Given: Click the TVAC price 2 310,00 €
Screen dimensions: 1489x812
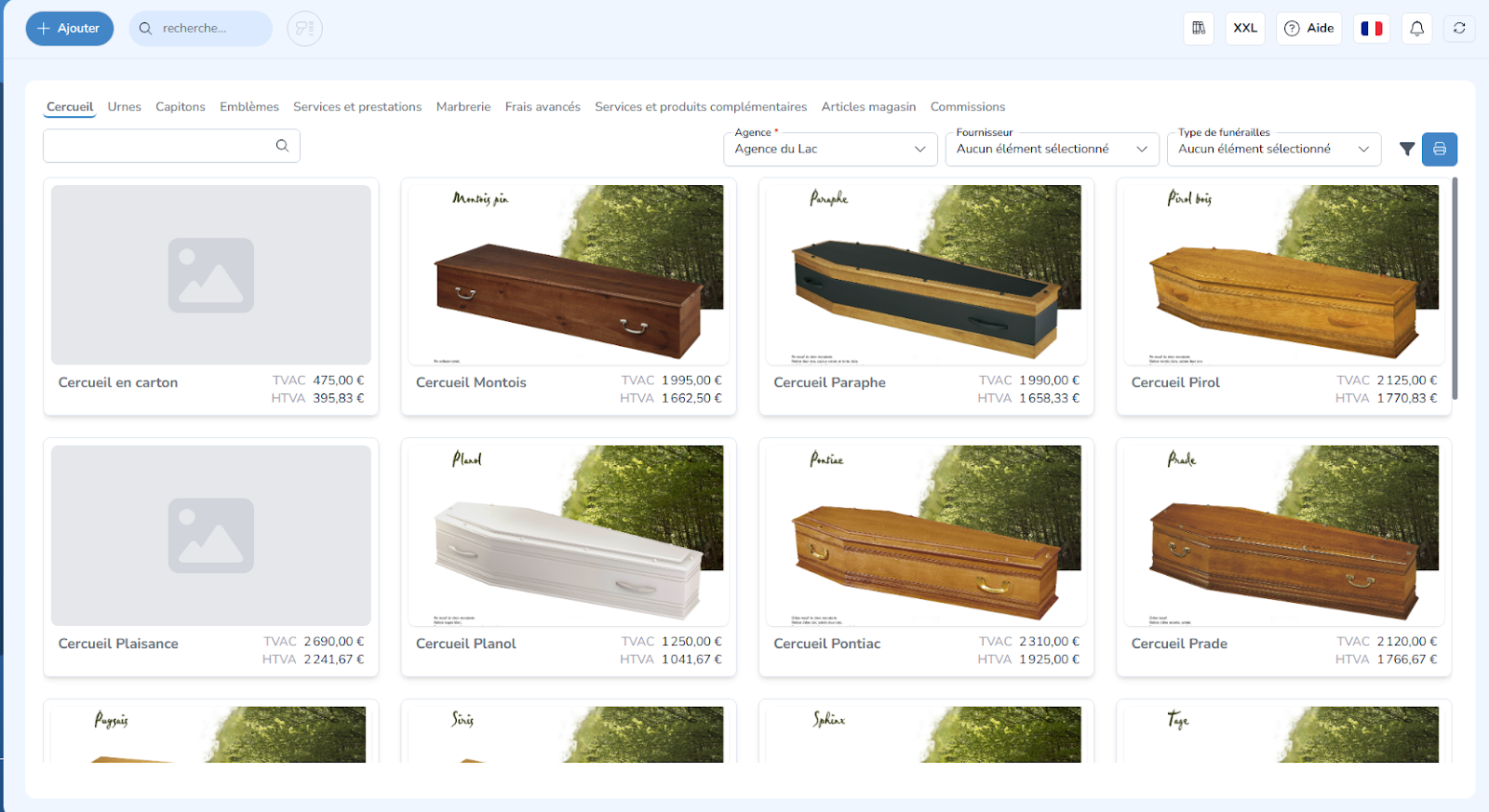Looking at the screenshot, I should pyautogui.click(x=1050, y=642).
